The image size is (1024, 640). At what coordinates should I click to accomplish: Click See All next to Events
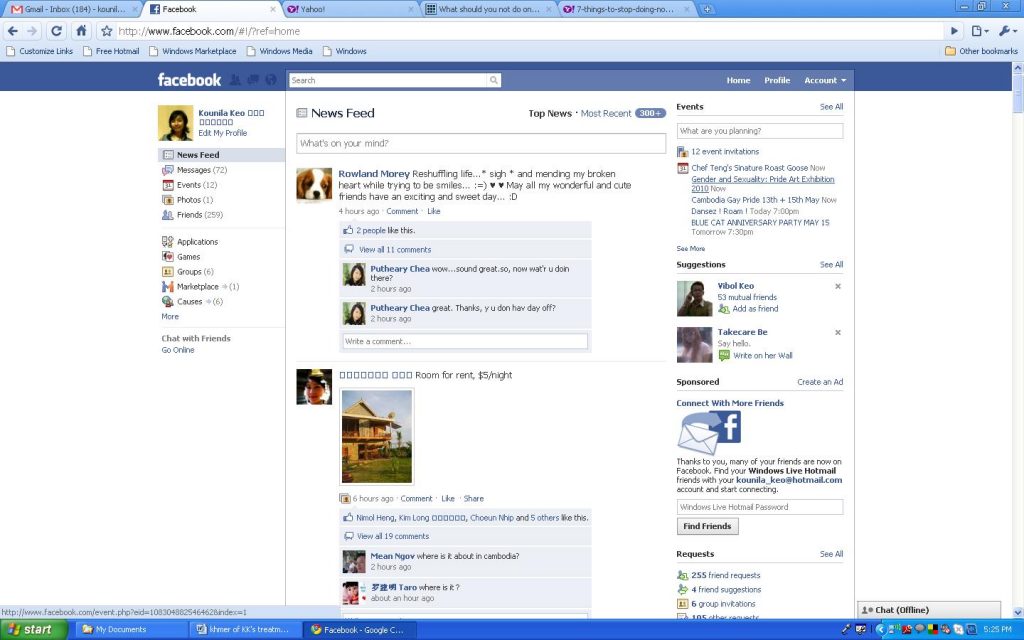point(831,107)
